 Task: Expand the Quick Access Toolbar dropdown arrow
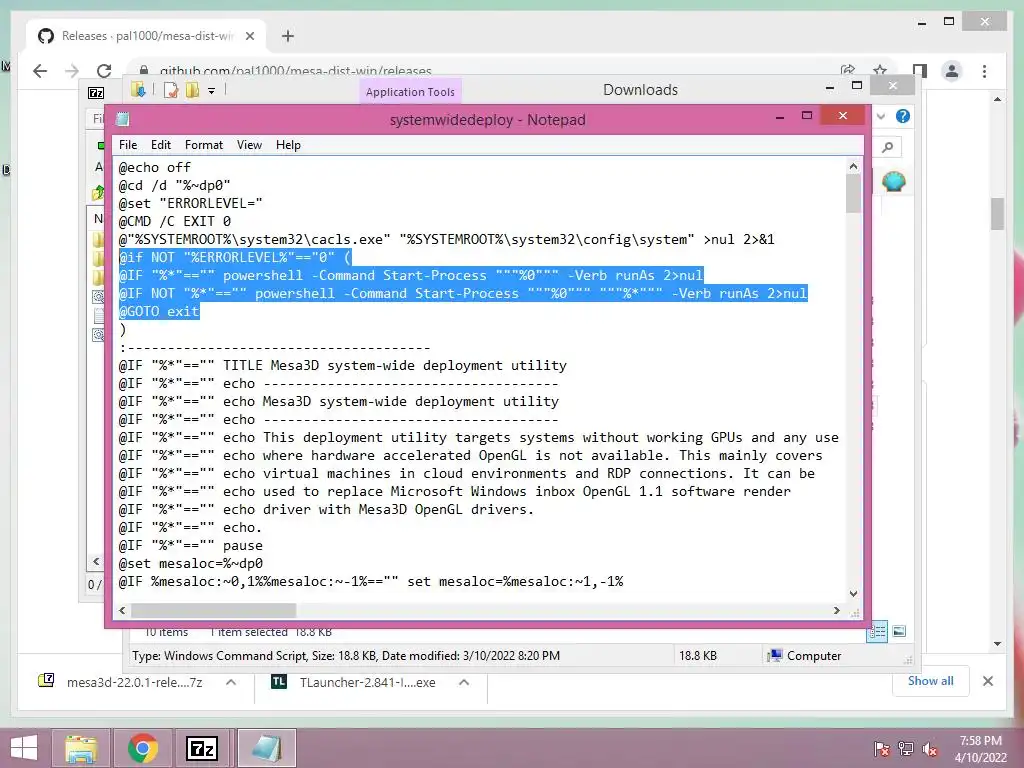pyautogui.click(x=212, y=91)
